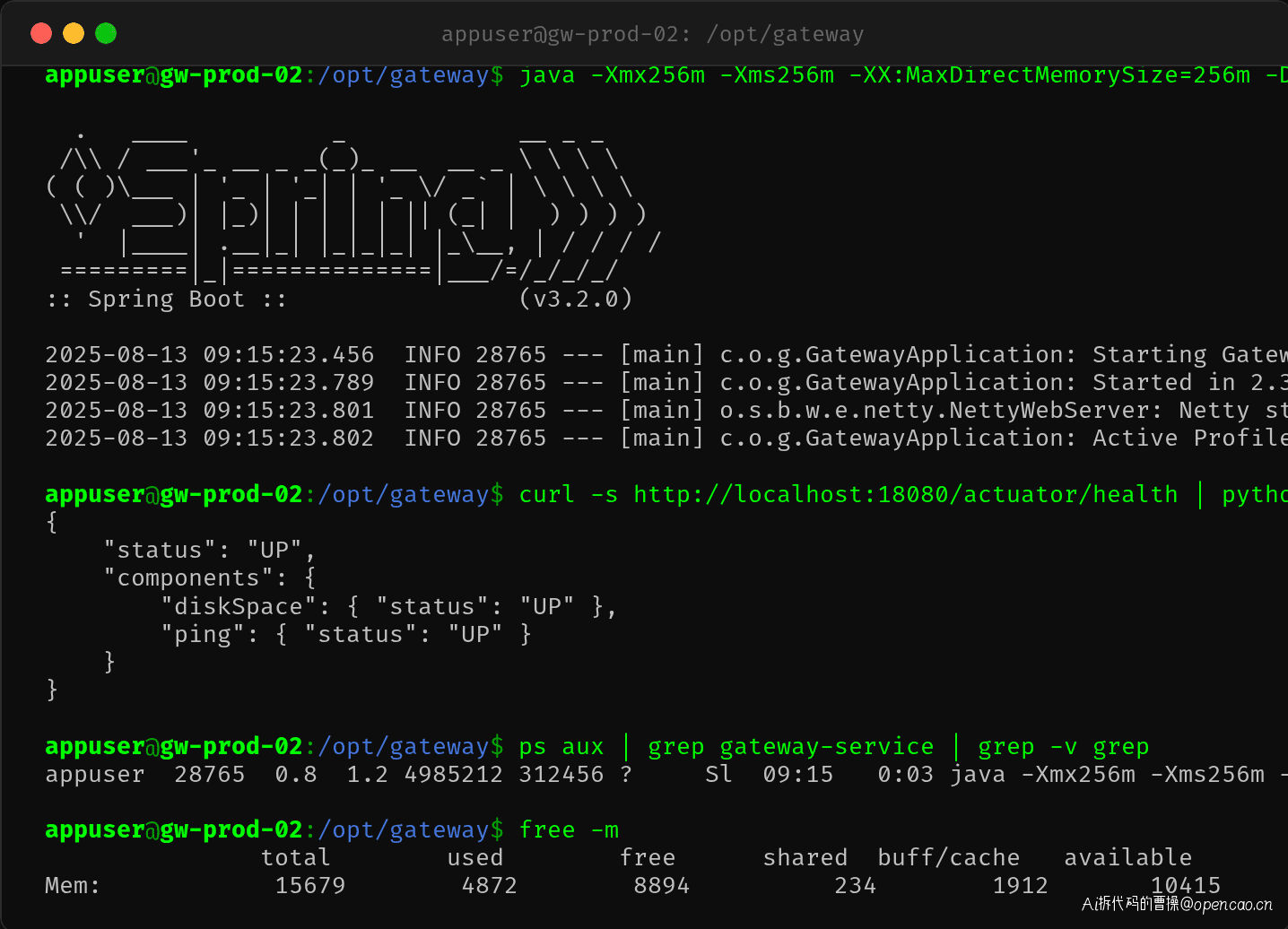
Task: Click the process state 'Sl'
Action: (719, 774)
